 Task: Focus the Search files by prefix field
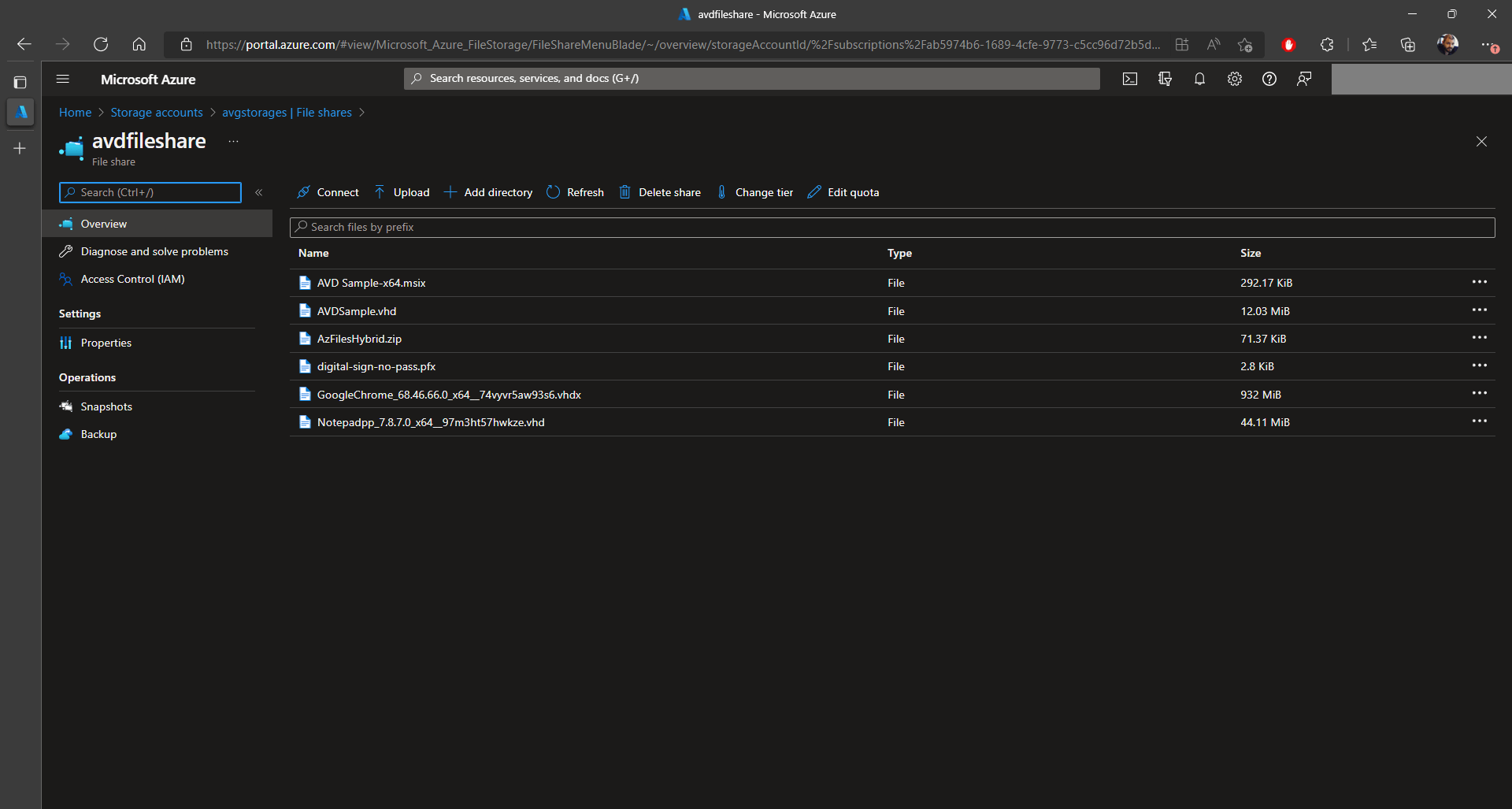(x=892, y=227)
